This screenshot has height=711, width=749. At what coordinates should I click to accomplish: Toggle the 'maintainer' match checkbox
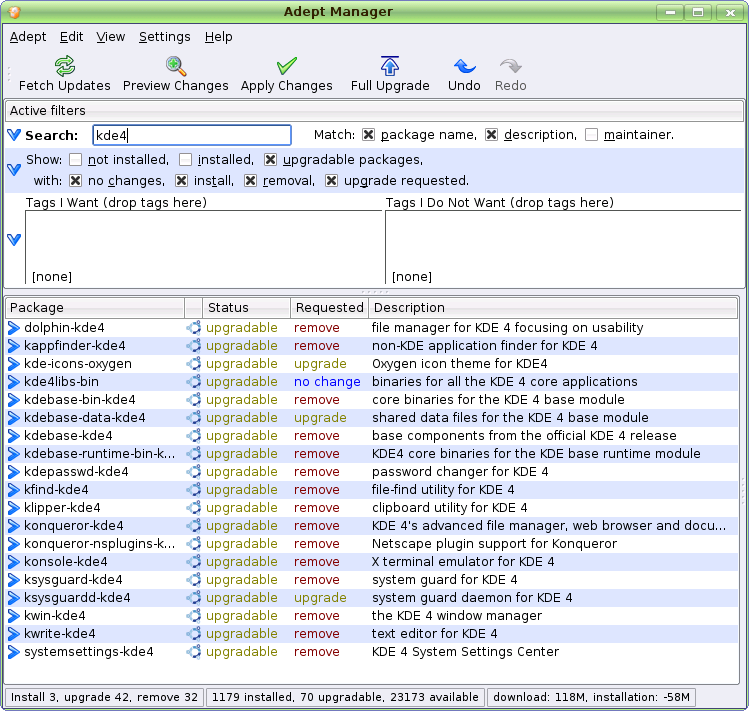(592, 135)
